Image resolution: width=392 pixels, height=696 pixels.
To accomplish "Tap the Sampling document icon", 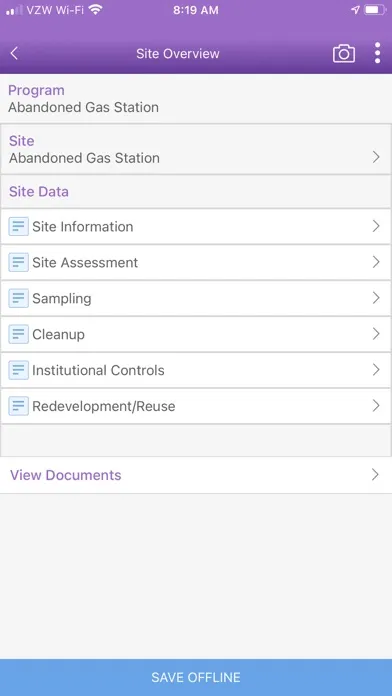I will (x=19, y=299).
